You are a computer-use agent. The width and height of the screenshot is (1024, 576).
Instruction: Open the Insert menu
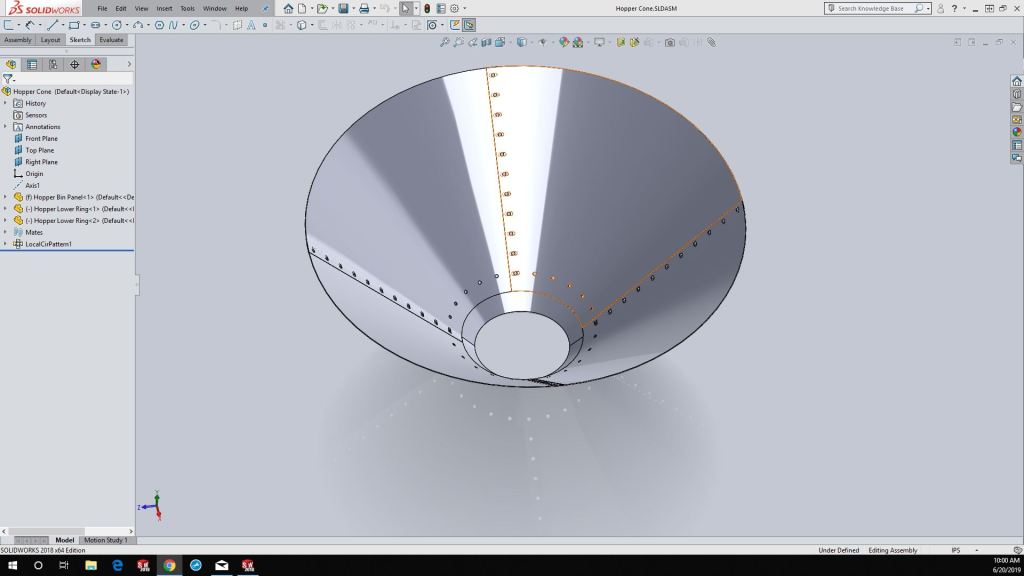(x=164, y=8)
